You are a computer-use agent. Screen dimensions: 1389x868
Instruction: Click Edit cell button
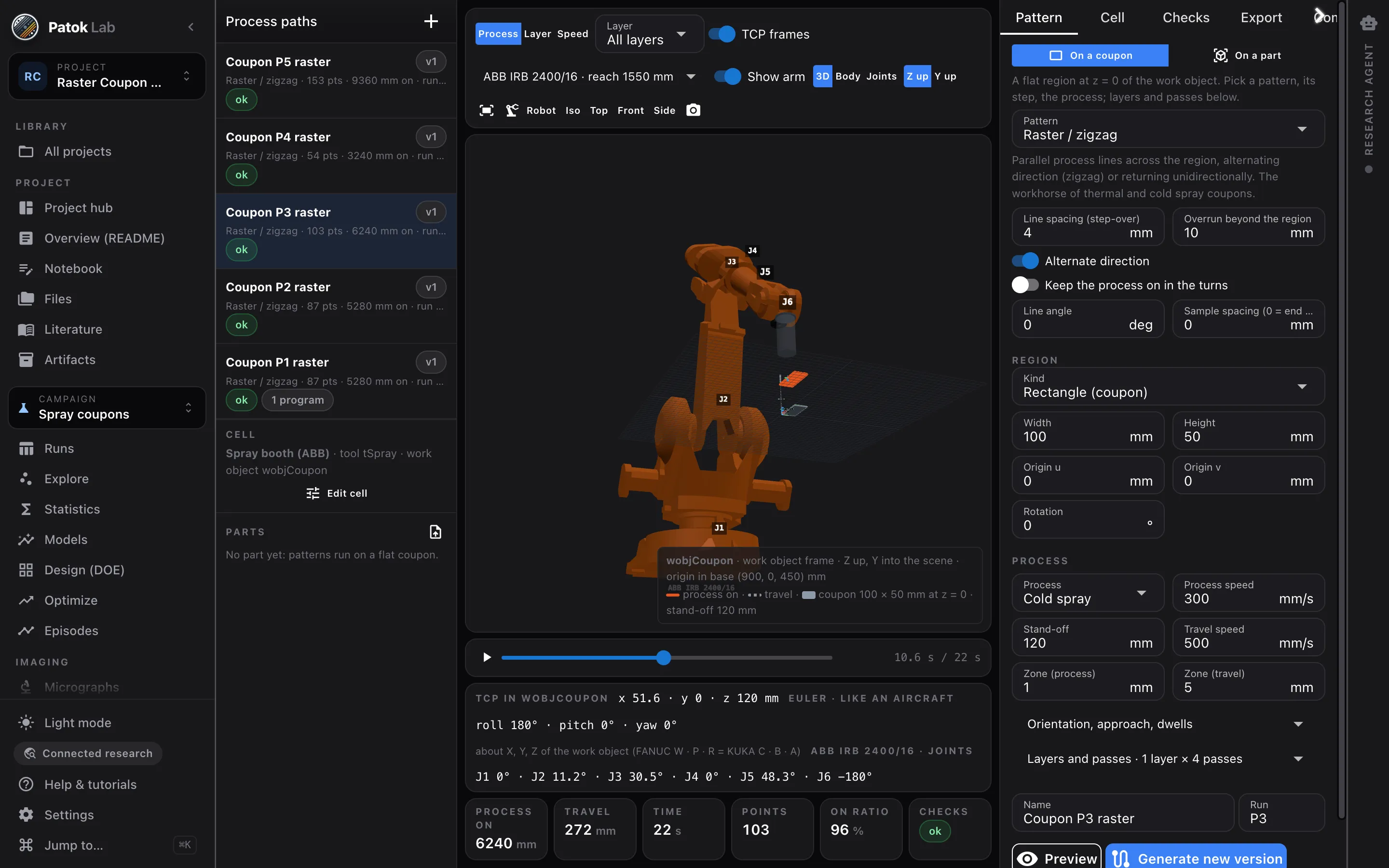336,493
